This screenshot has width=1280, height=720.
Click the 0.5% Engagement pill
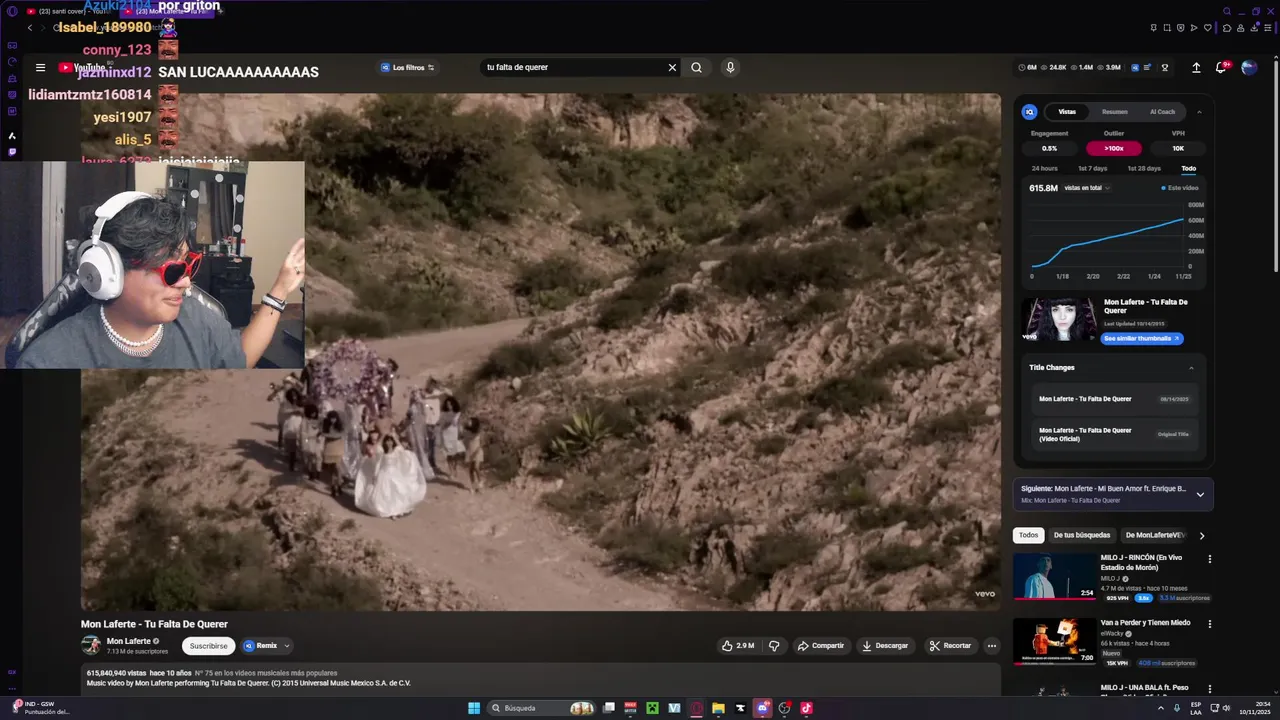pyautogui.click(x=1049, y=148)
